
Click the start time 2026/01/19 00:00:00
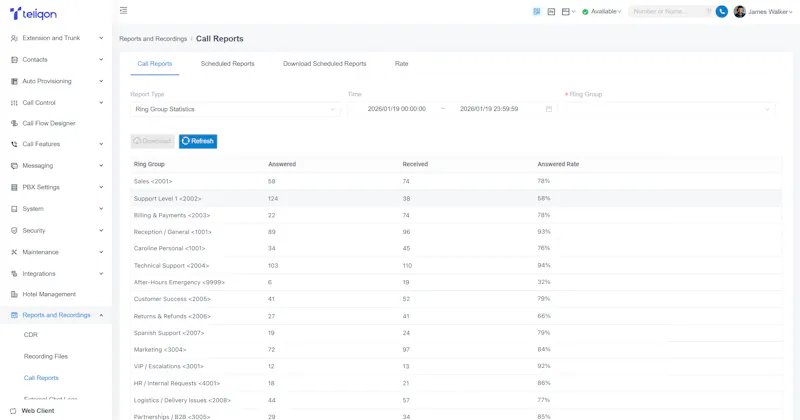[396, 109]
